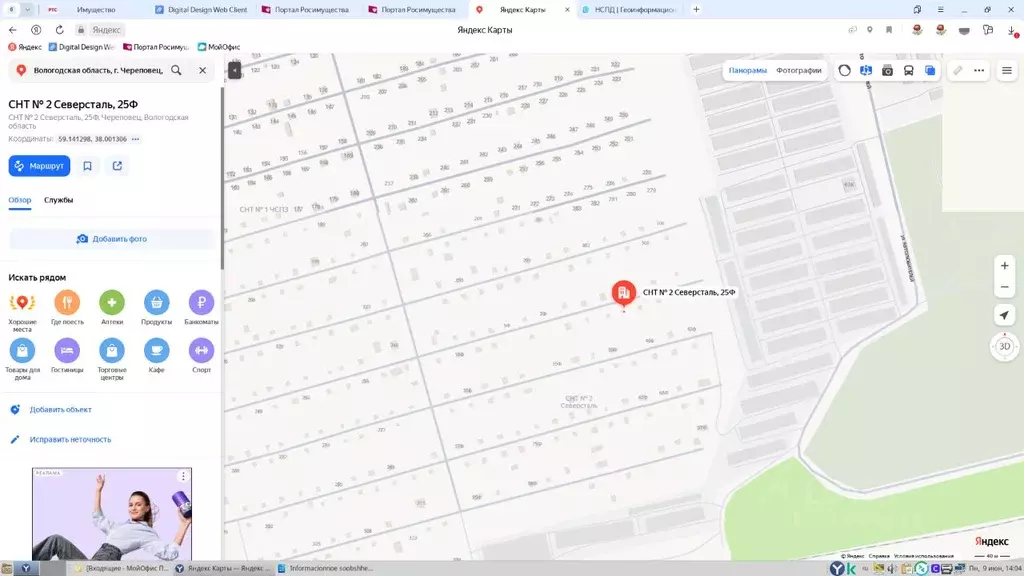Image resolution: width=1024 pixels, height=576 pixels.
Task: Switch to Digital Design Web Client tab
Action: (x=201, y=10)
